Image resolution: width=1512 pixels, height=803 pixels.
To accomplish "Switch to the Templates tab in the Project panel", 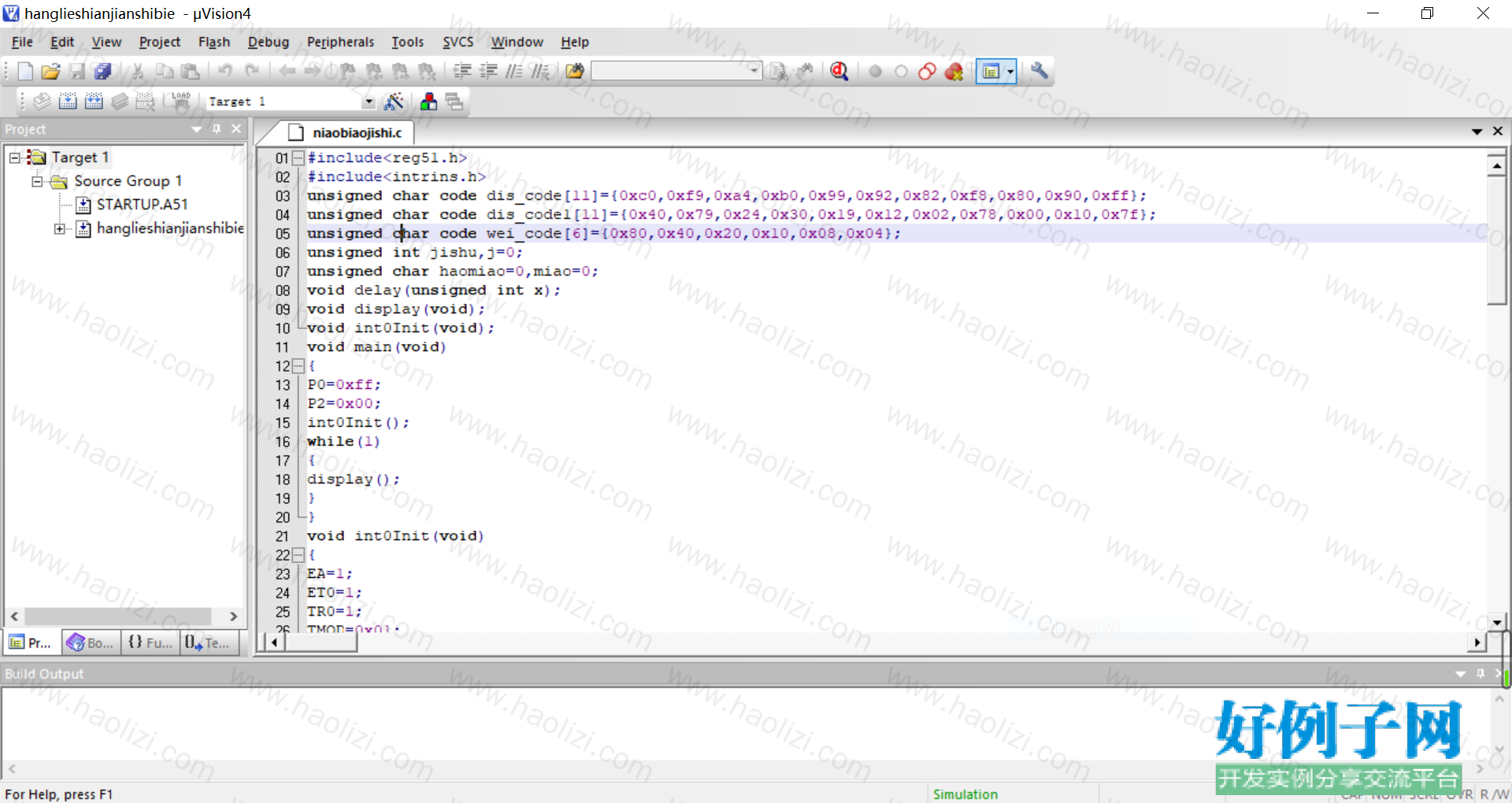I will tap(208, 643).
